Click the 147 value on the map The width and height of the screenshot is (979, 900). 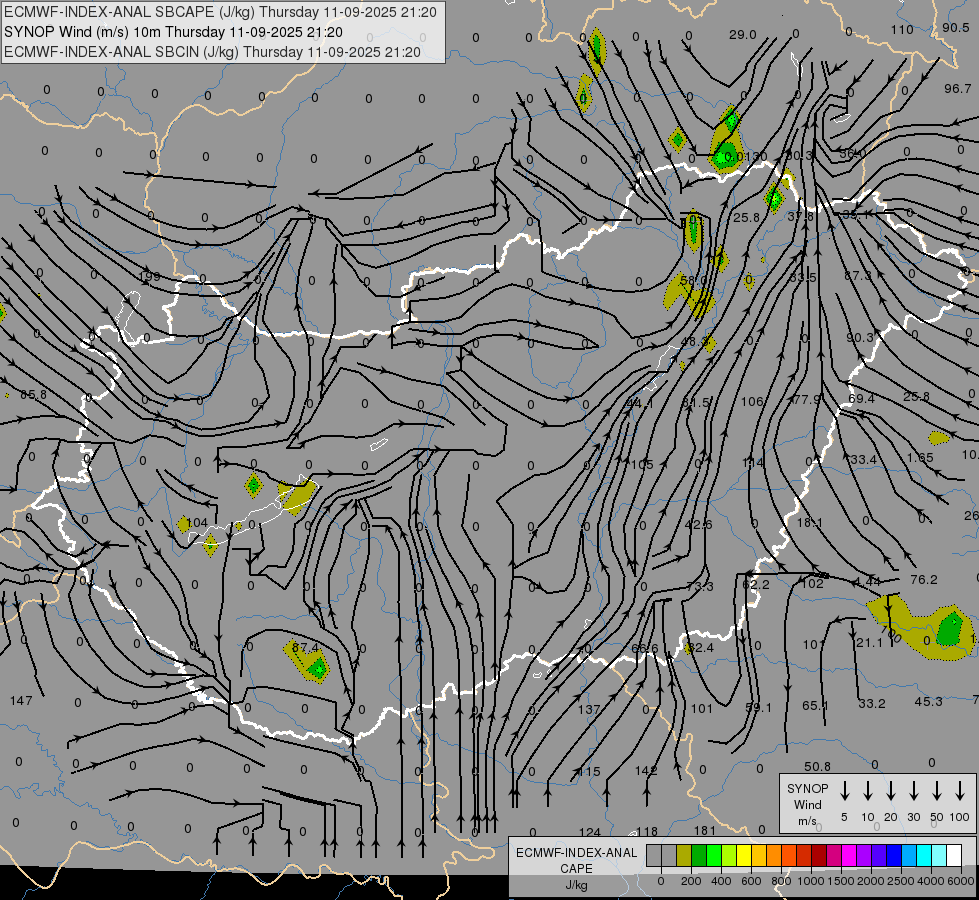(21, 701)
